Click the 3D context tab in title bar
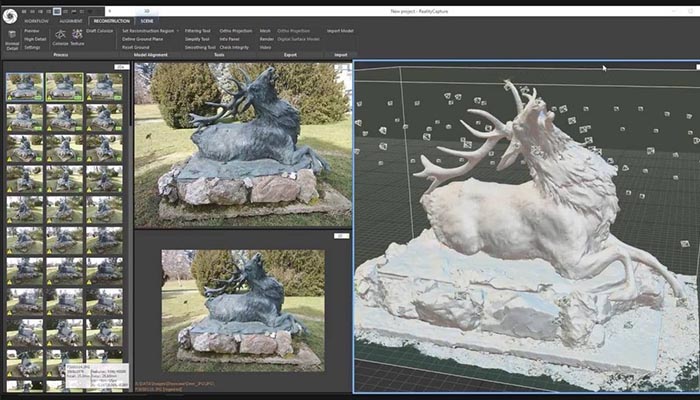700x400 pixels. (x=147, y=11)
